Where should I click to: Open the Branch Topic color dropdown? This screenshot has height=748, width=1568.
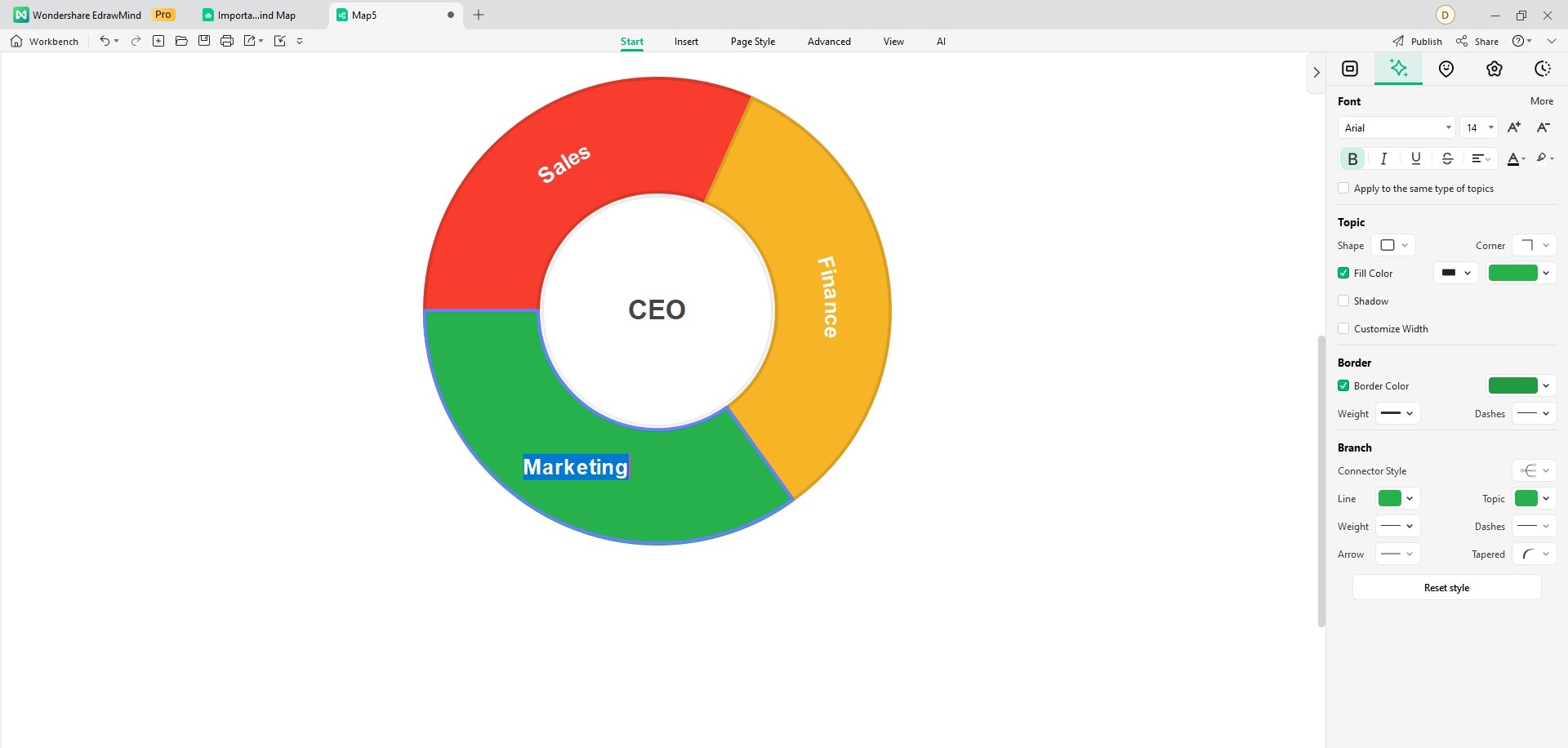pos(1535,498)
